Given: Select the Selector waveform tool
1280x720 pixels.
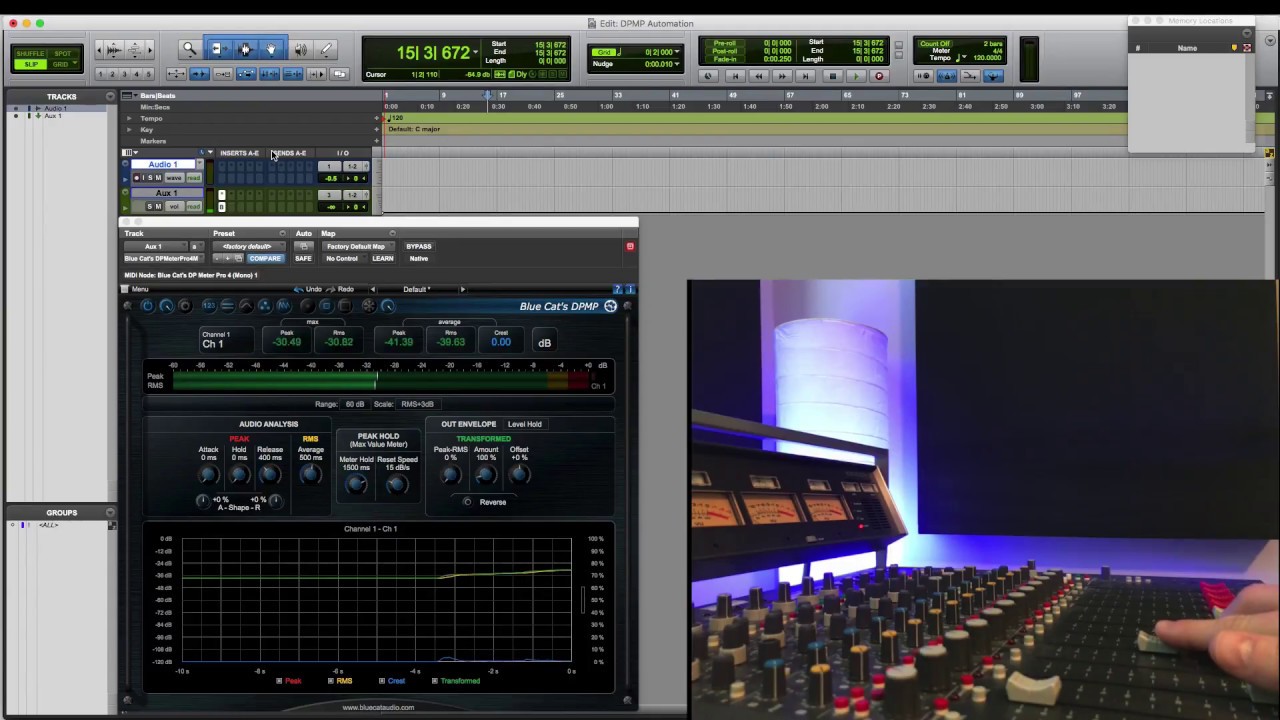Looking at the screenshot, I should tap(245, 49).
